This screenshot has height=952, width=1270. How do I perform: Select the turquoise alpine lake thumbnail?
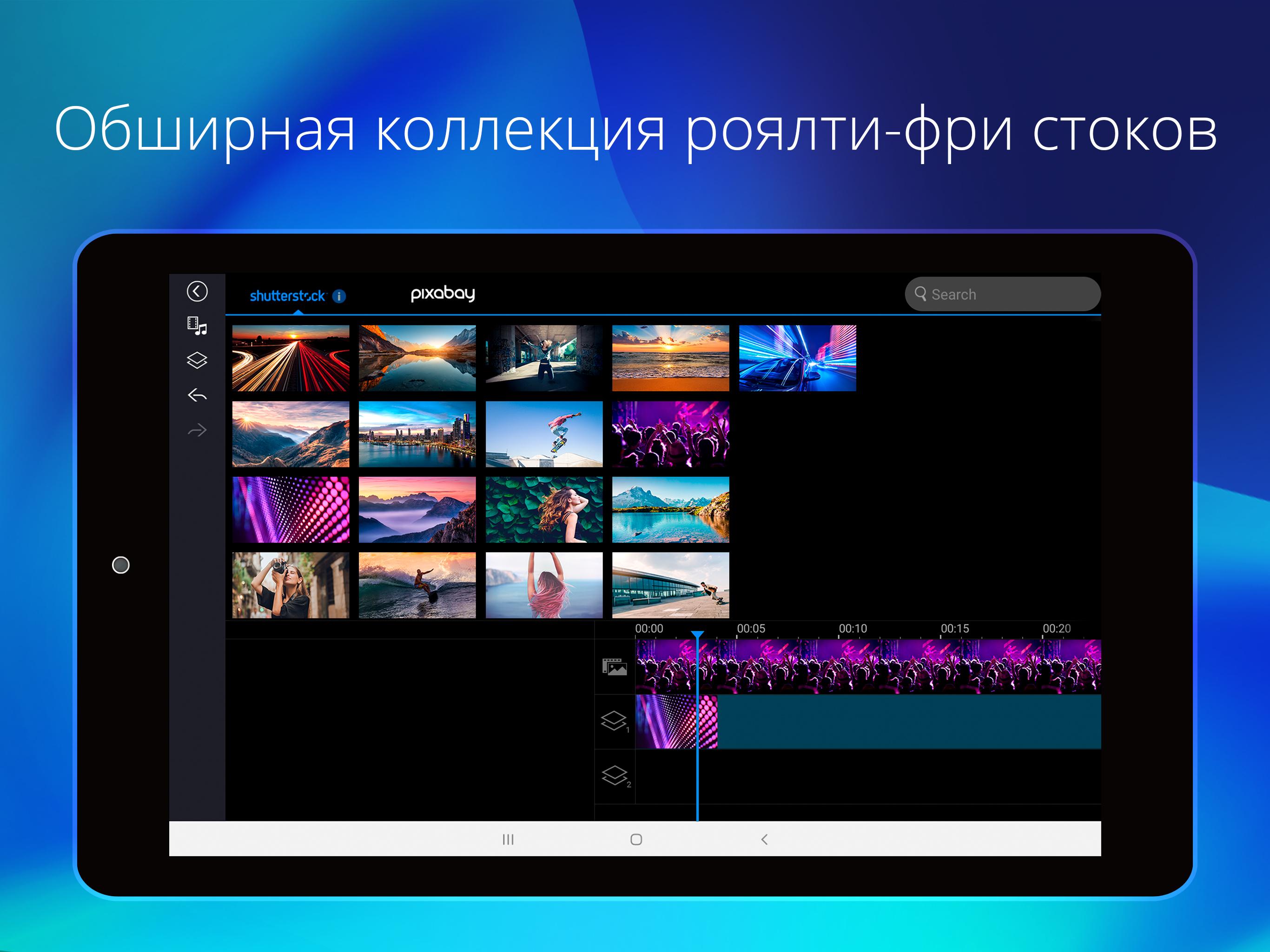click(x=671, y=510)
